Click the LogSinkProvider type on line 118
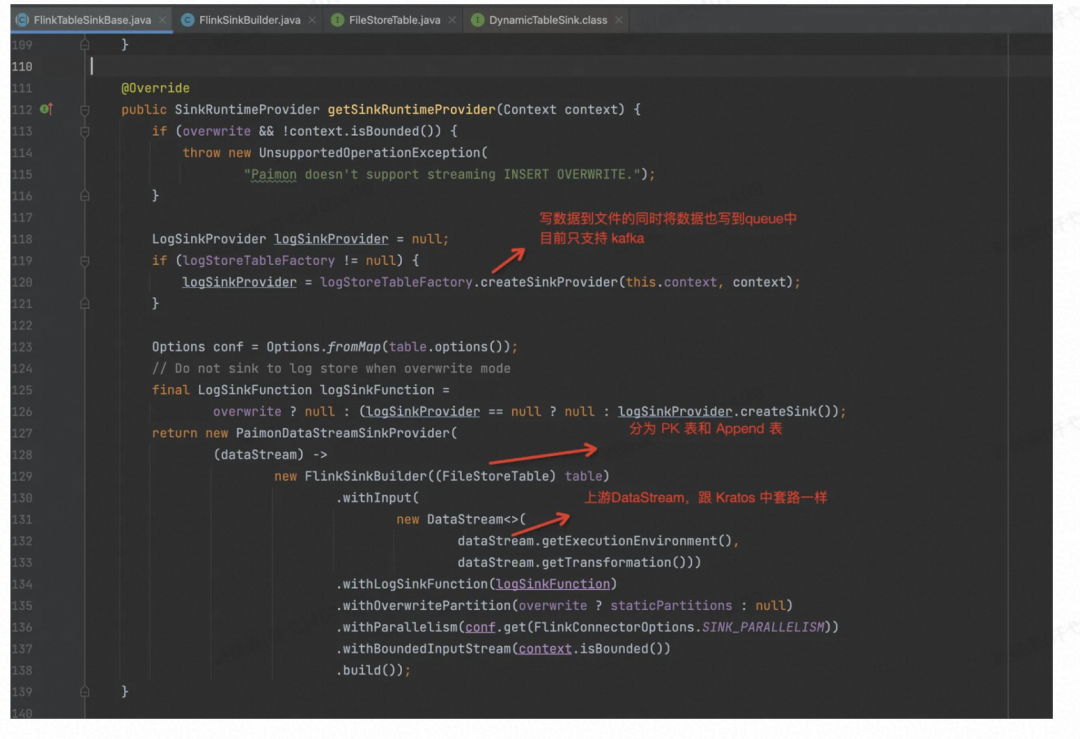 pos(209,239)
